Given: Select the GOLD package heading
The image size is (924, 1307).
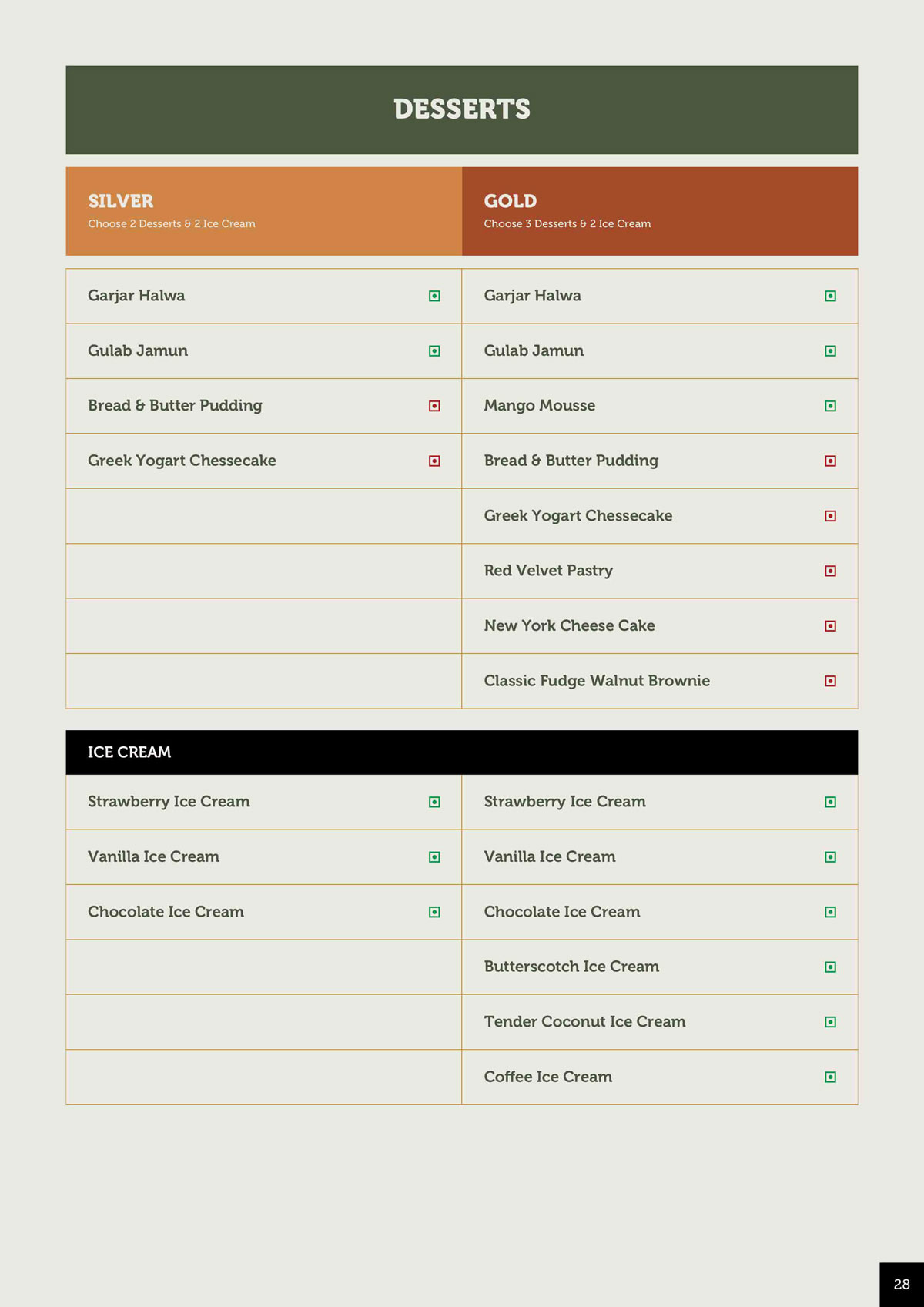Looking at the screenshot, I should 511,201.
